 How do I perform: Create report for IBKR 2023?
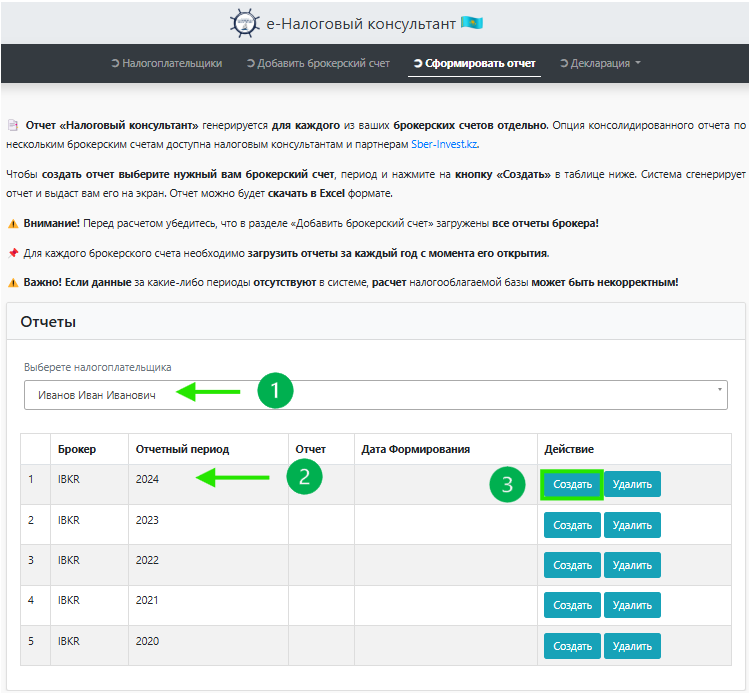coord(572,525)
